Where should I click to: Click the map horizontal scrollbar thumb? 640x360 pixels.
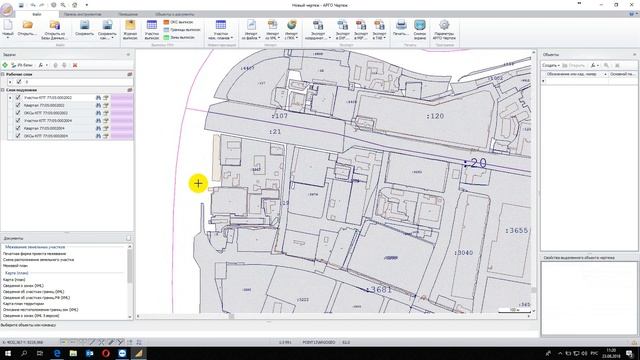pos(231,316)
